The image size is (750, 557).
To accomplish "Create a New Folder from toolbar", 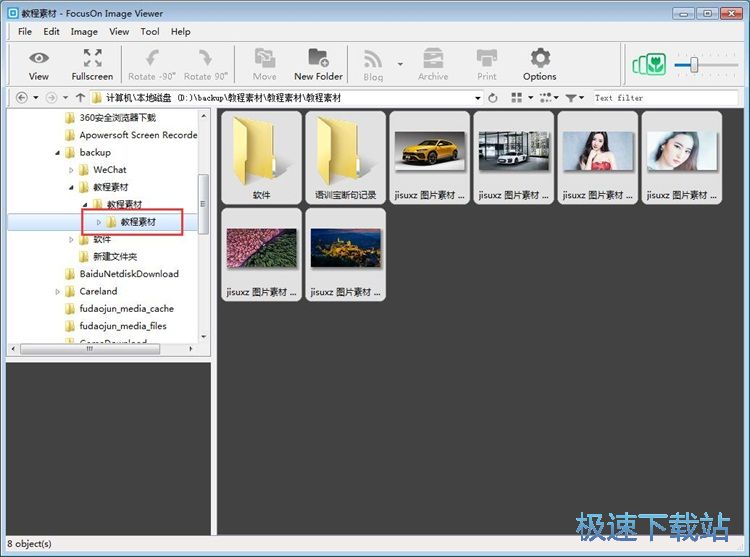I will tap(318, 64).
